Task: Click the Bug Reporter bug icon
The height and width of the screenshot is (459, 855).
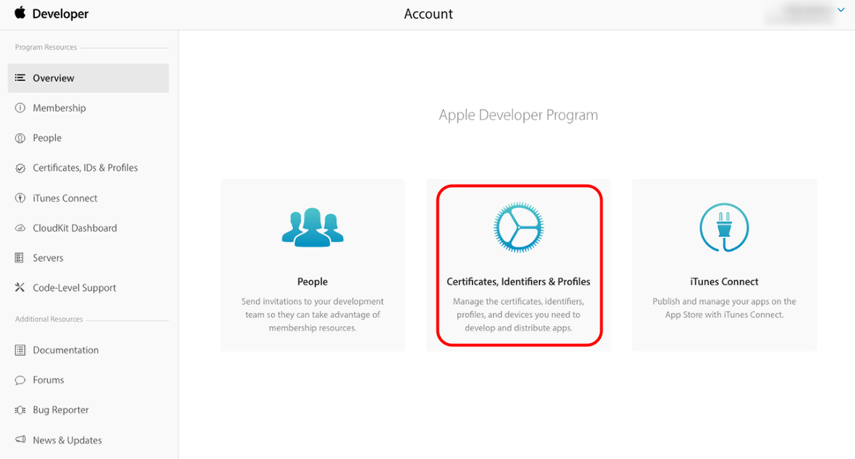Action: pos(20,410)
